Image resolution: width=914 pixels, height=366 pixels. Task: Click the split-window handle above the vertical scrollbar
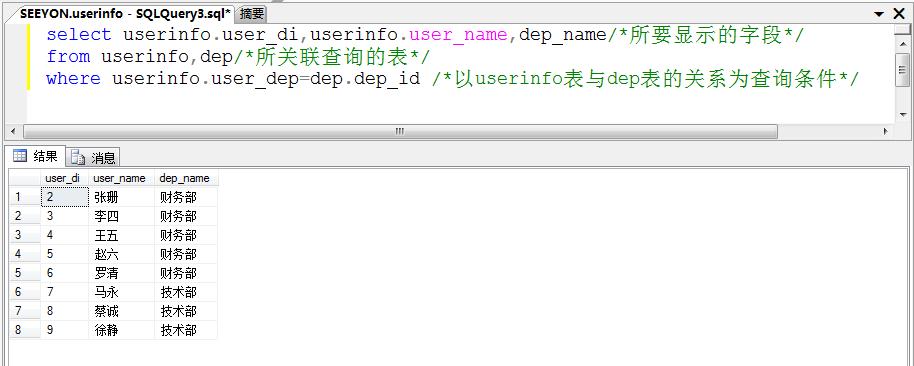(x=902, y=29)
